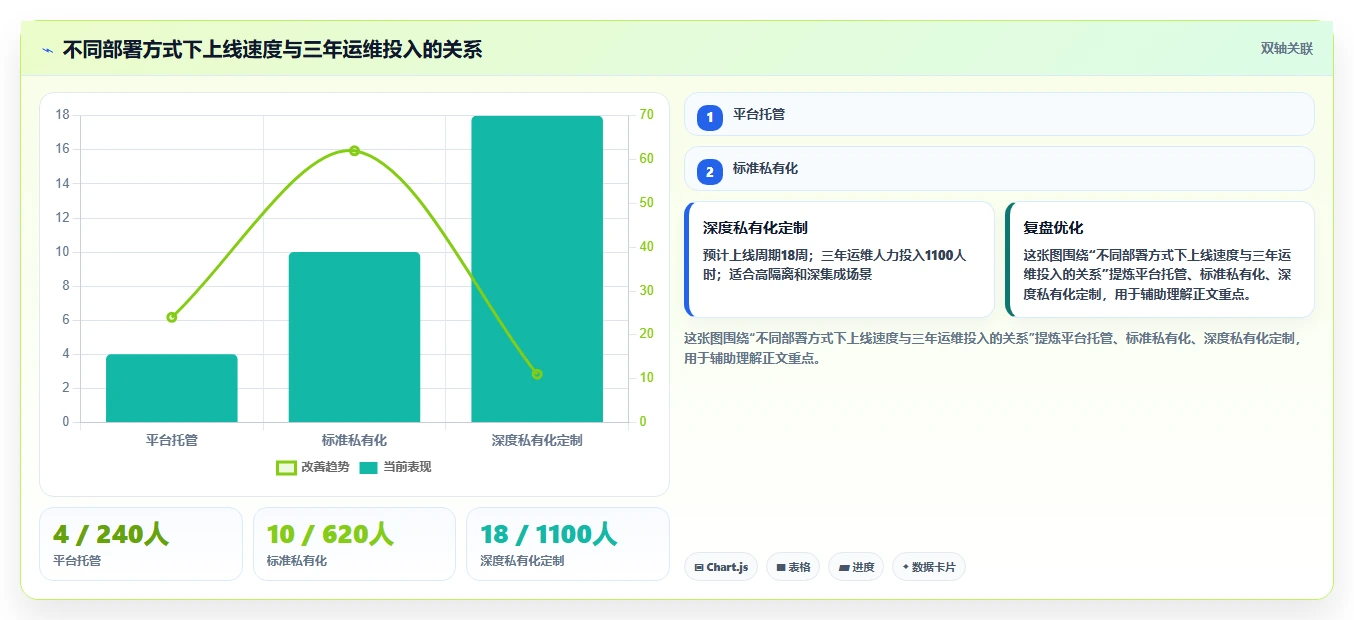Viewport: 1354px width, 620px height.
Task: Click 深度私有化定制 caption under 18 / 1100人
Action: tap(522, 561)
